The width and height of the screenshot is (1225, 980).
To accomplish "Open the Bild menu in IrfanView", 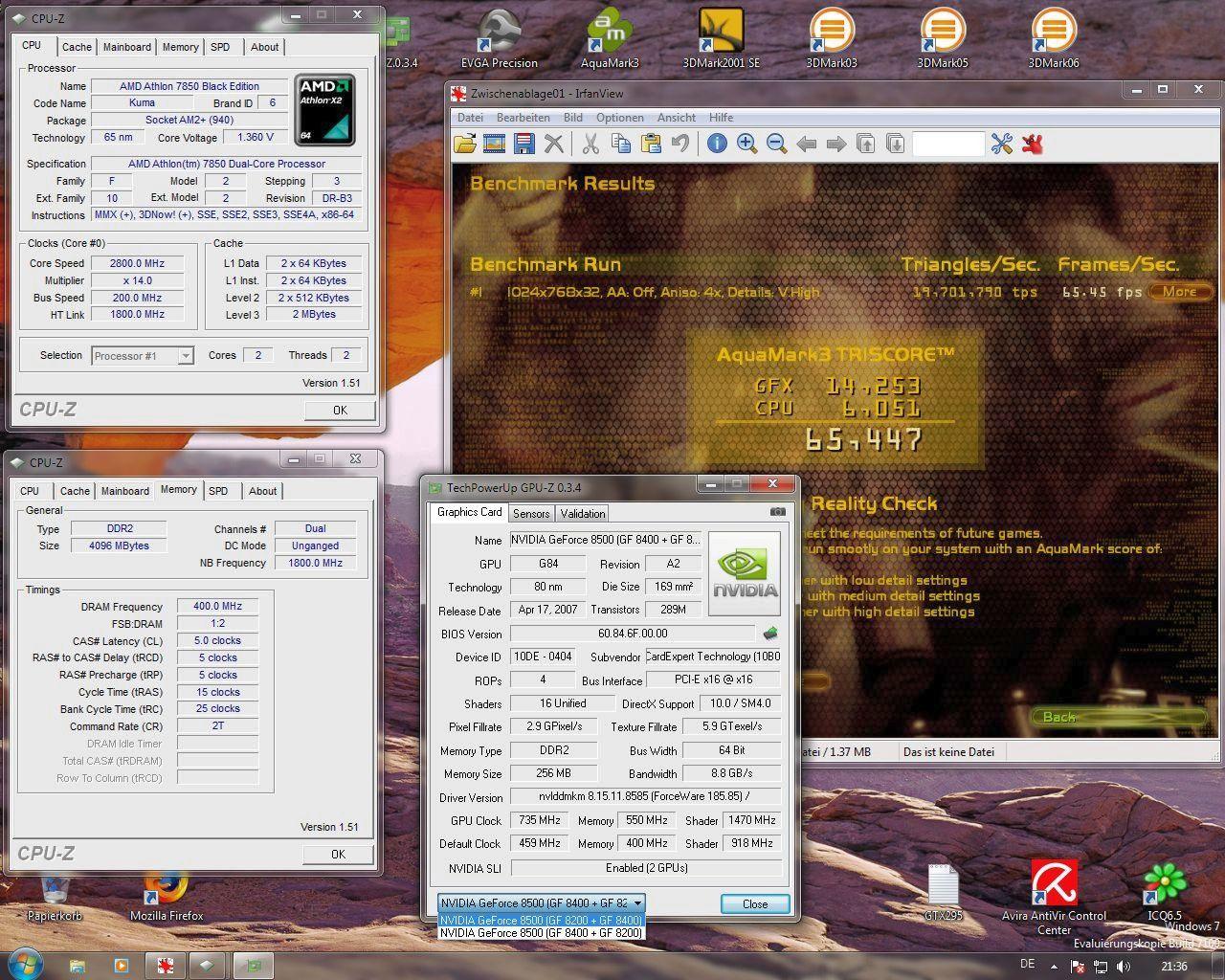I will click(573, 118).
